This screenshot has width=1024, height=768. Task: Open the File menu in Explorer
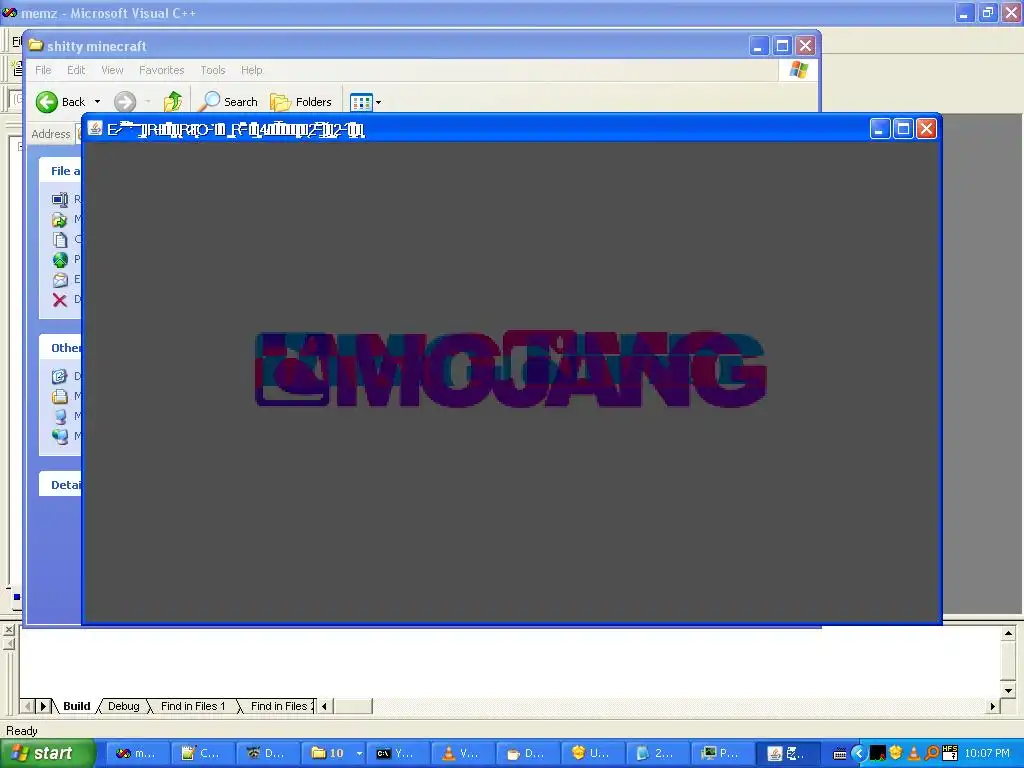(43, 70)
